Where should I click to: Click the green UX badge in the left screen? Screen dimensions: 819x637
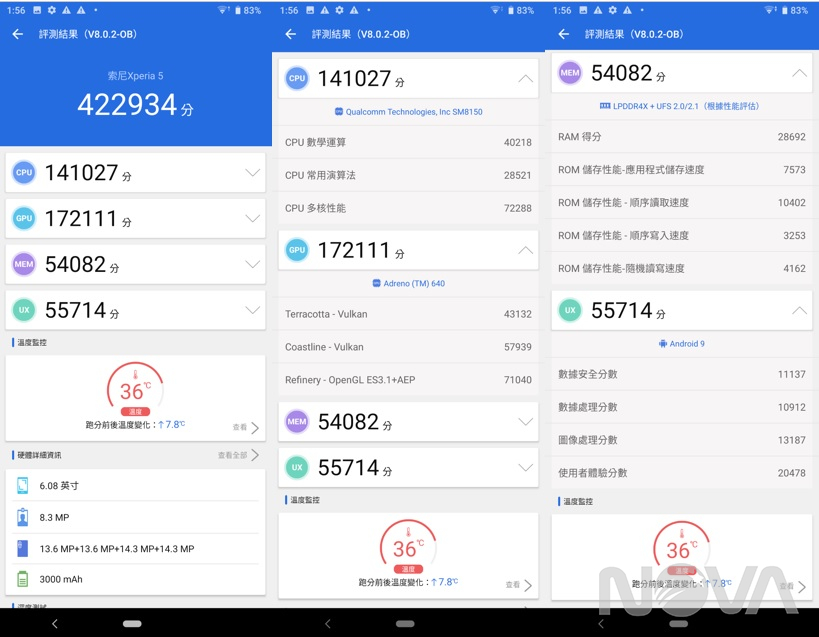24,310
